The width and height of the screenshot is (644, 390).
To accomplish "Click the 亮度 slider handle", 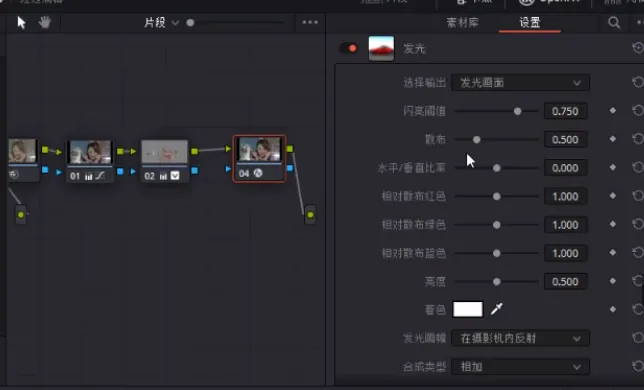I will 497,282.
